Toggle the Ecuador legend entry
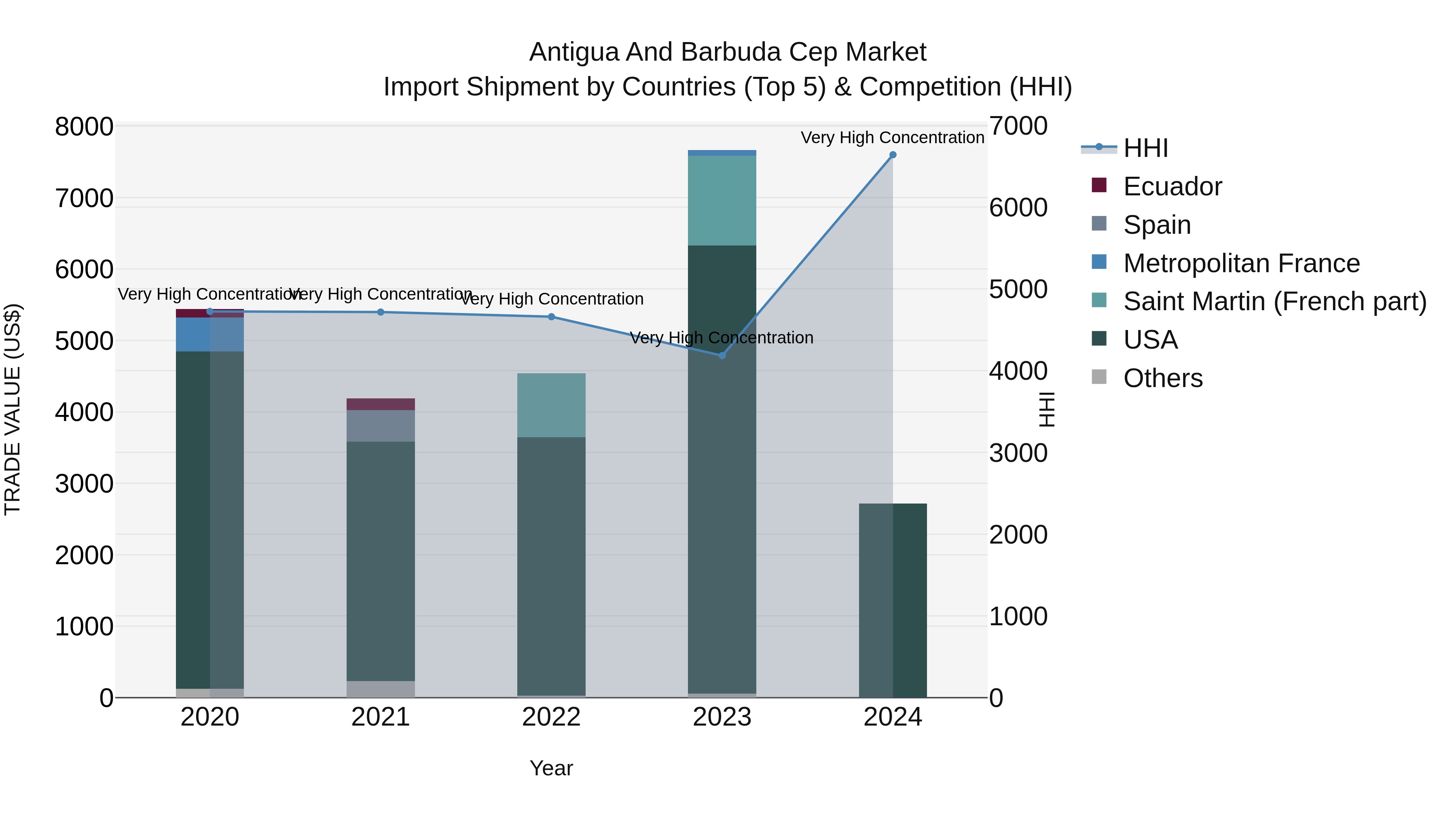 [x=1156, y=186]
